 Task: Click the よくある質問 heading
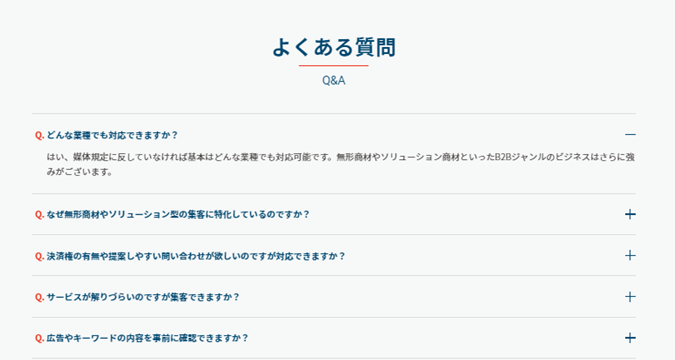334,47
